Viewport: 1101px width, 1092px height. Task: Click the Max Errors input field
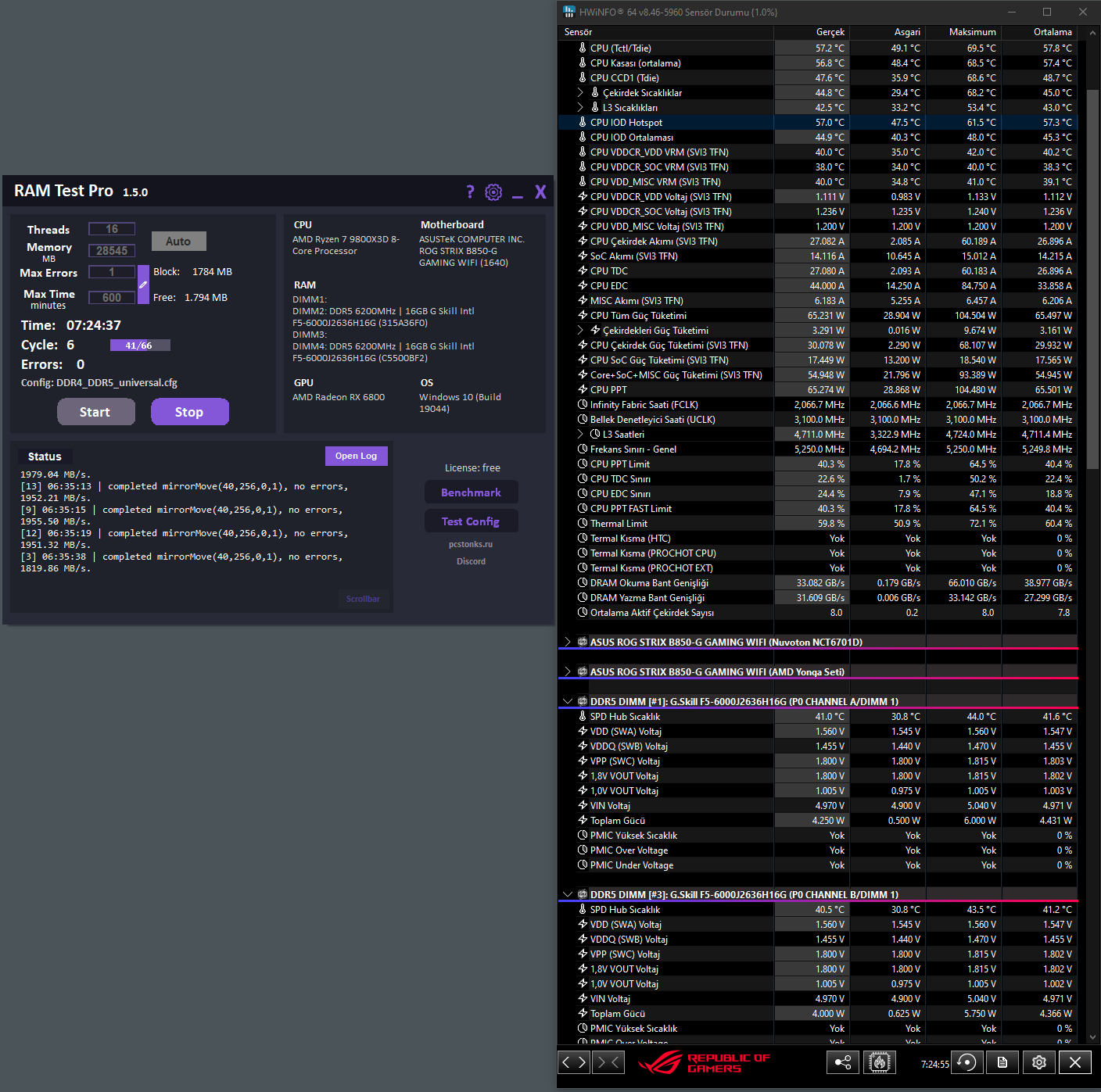pyautogui.click(x=112, y=272)
